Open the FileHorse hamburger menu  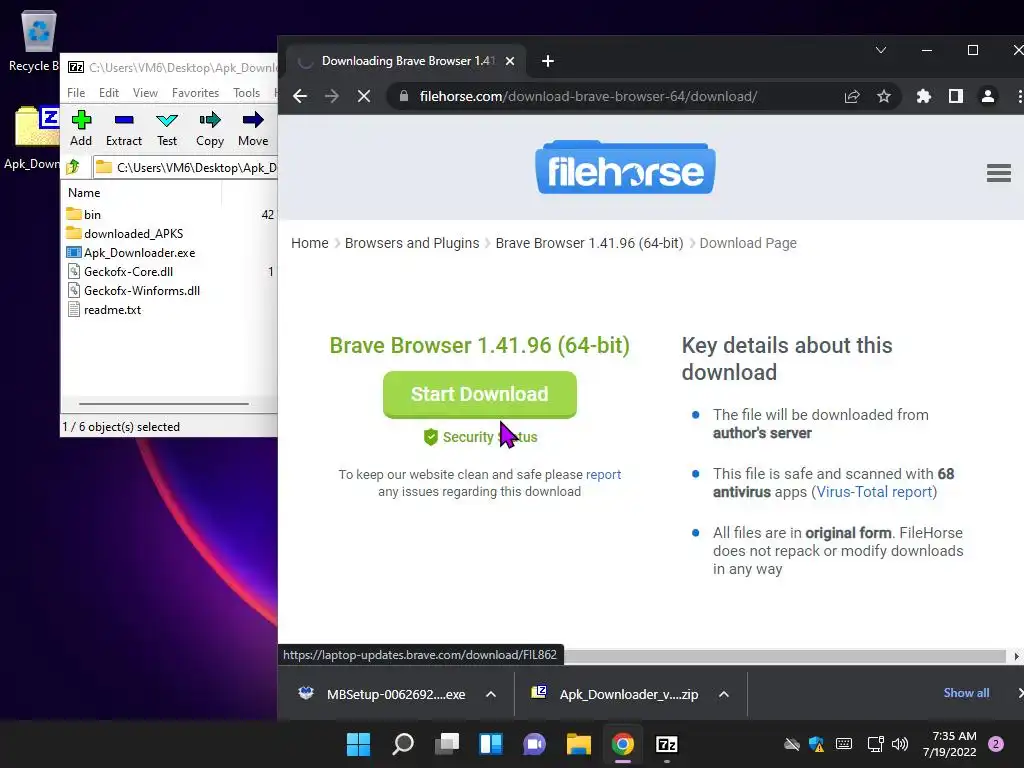pyautogui.click(x=999, y=173)
